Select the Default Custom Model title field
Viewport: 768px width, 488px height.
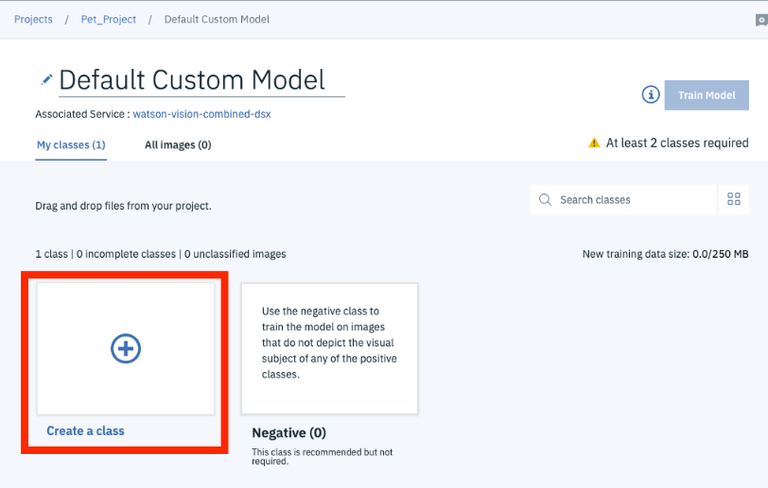[193, 80]
